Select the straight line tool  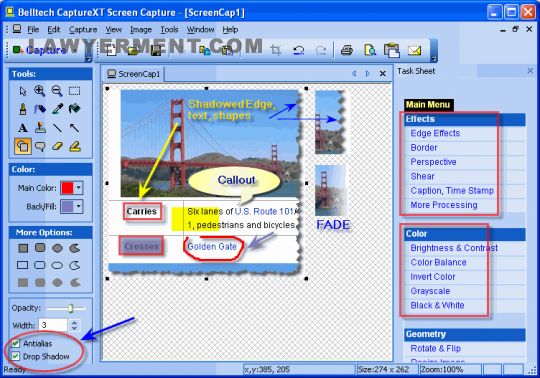coord(57,128)
